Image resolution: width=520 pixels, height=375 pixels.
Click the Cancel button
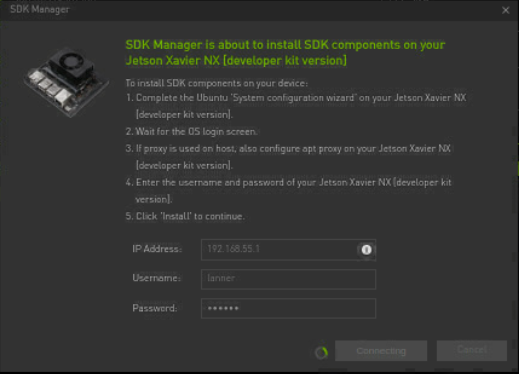coord(472,351)
